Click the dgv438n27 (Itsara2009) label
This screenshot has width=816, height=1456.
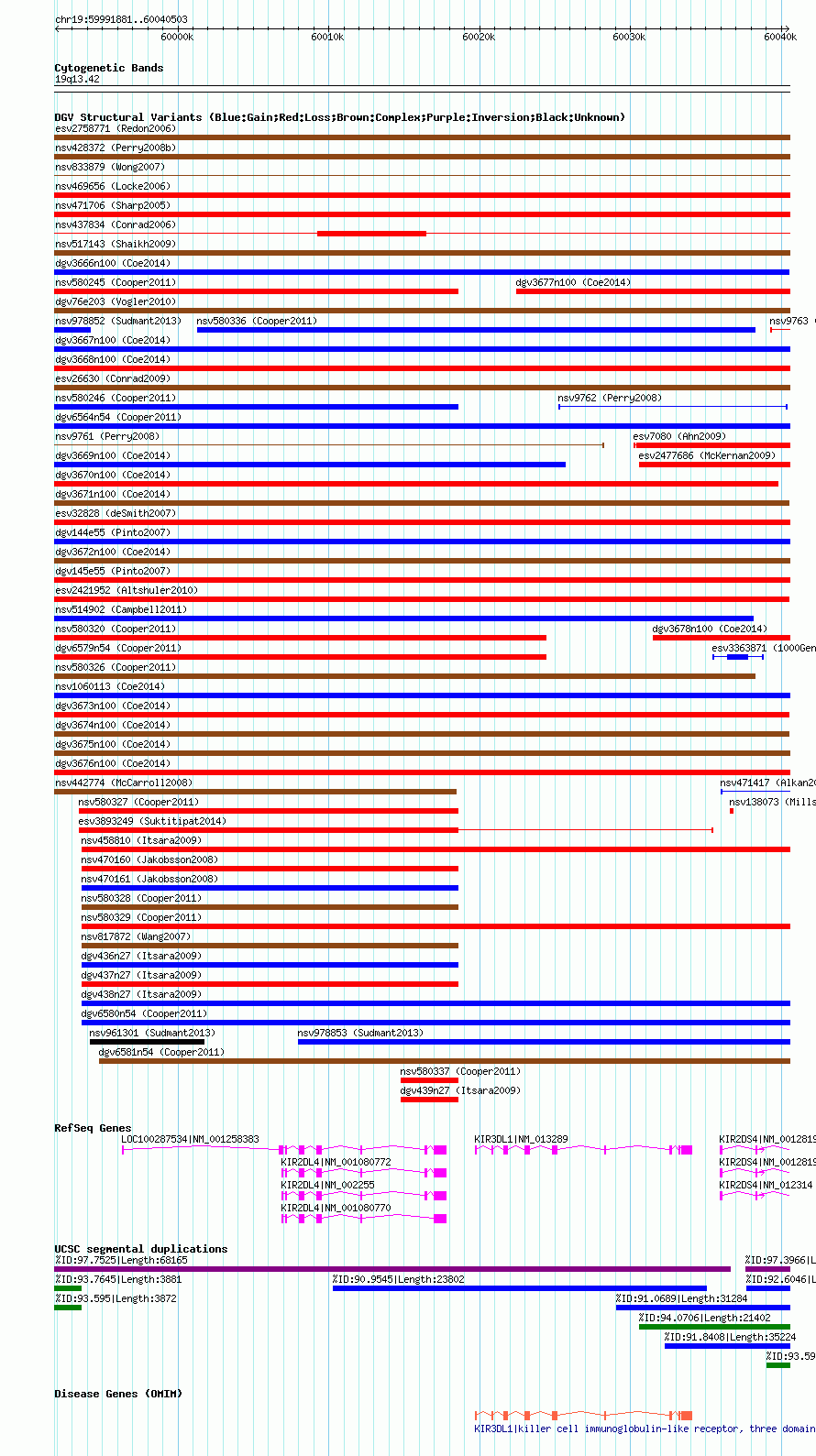(141, 994)
